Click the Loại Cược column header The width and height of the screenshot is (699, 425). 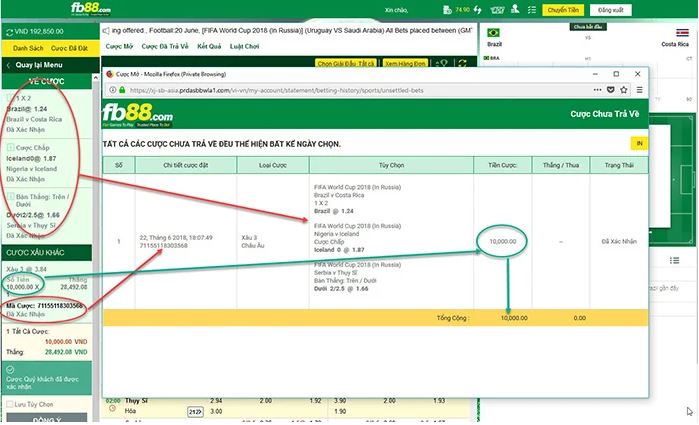click(272, 165)
